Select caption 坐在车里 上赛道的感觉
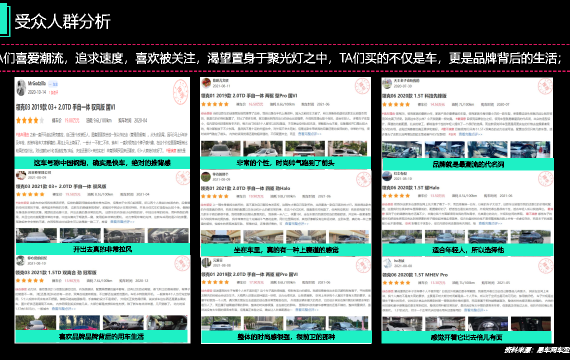Screen dimensions: 570x360 tap(286, 250)
